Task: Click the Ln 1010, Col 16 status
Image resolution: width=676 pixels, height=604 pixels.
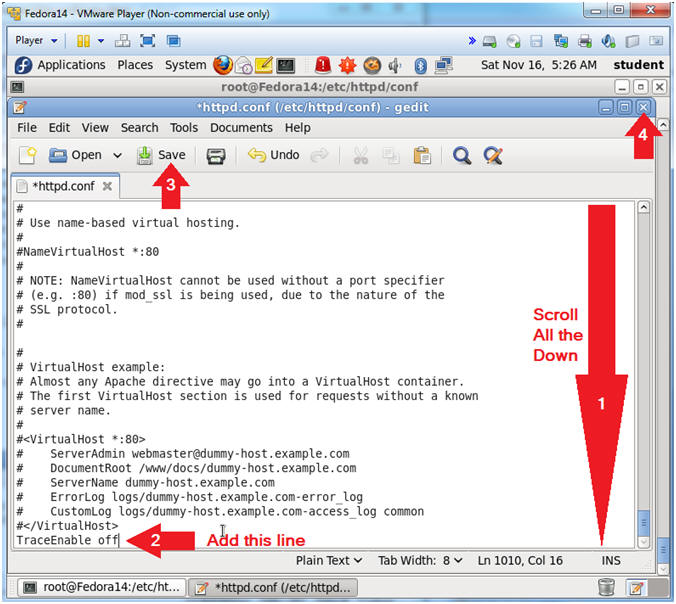Action: [520, 560]
